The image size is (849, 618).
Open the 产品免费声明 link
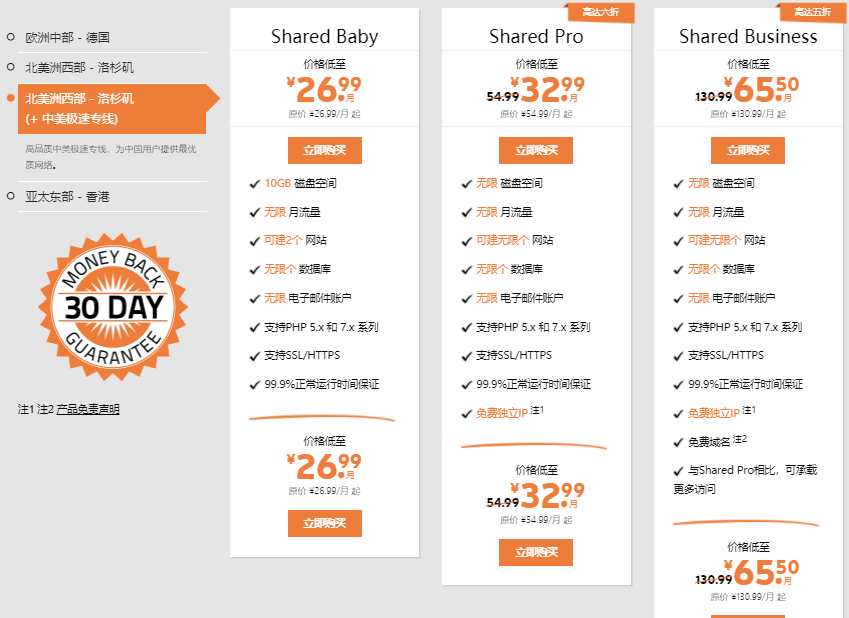coord(88,409)
